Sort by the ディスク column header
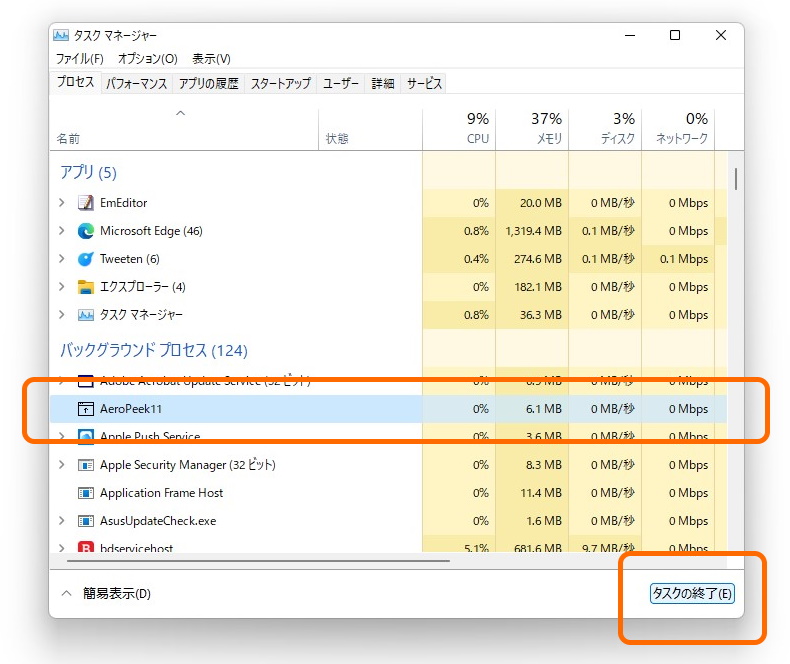This screenshot has height=664, width=790. [x=605, y=129]
